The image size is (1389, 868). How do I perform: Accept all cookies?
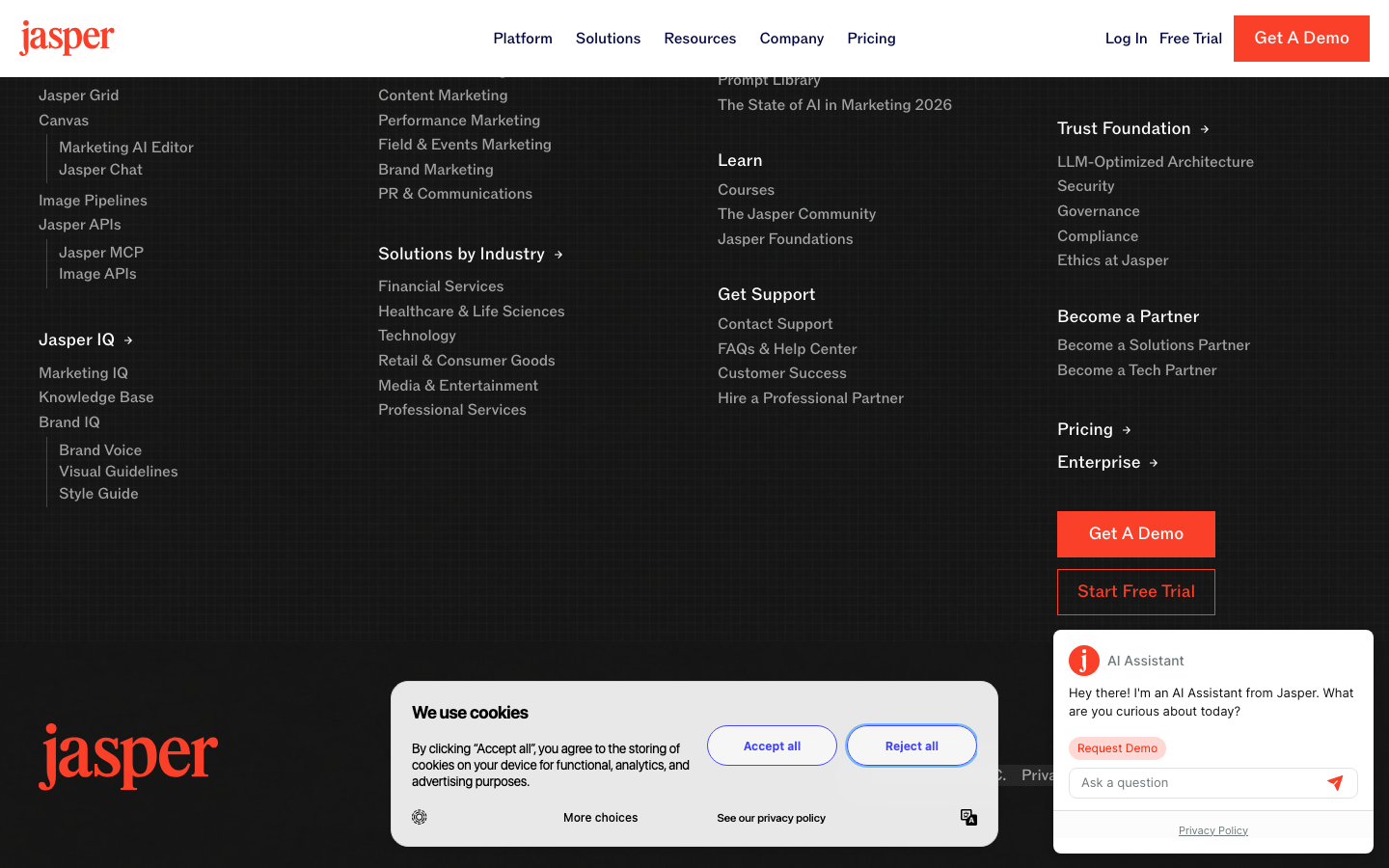772,746
